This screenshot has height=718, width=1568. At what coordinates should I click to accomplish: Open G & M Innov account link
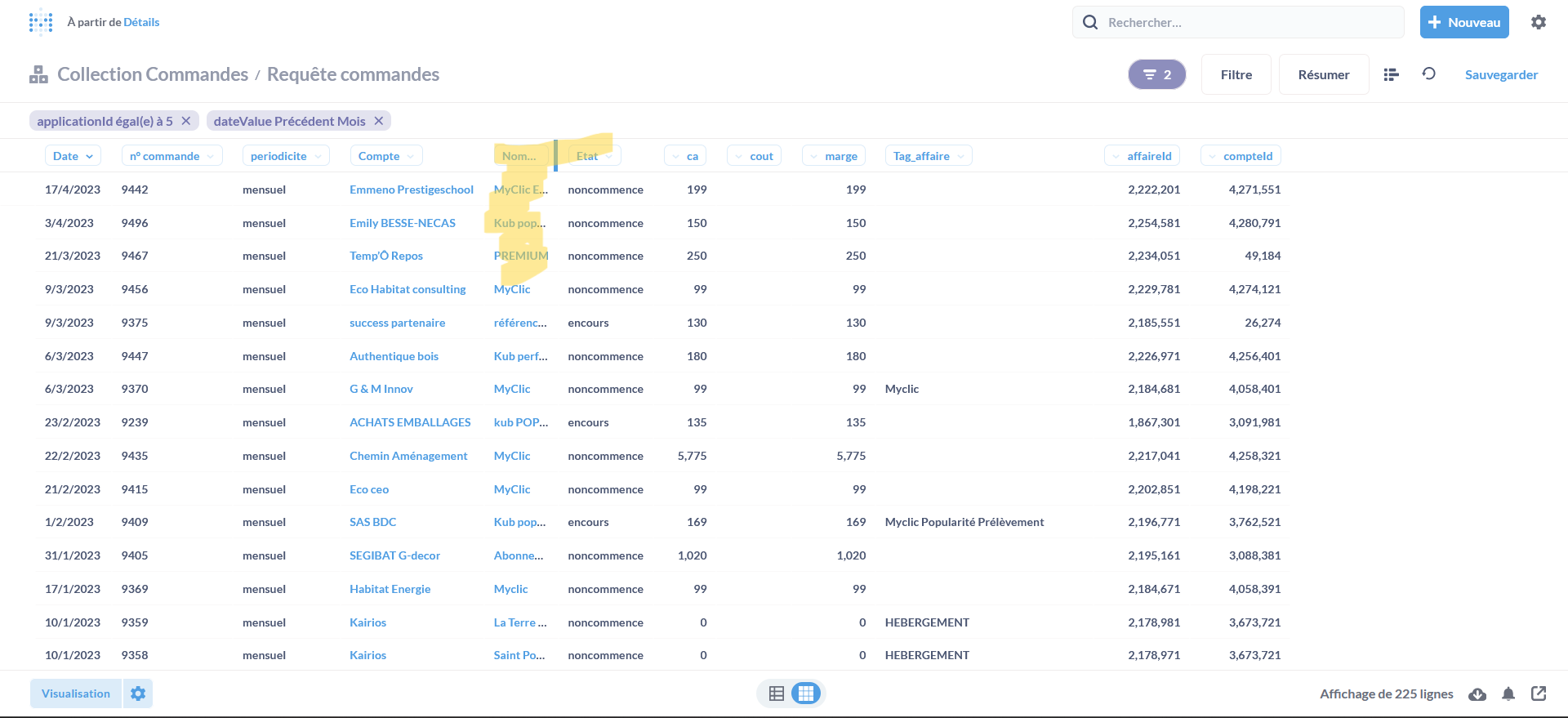coord(381,389)
